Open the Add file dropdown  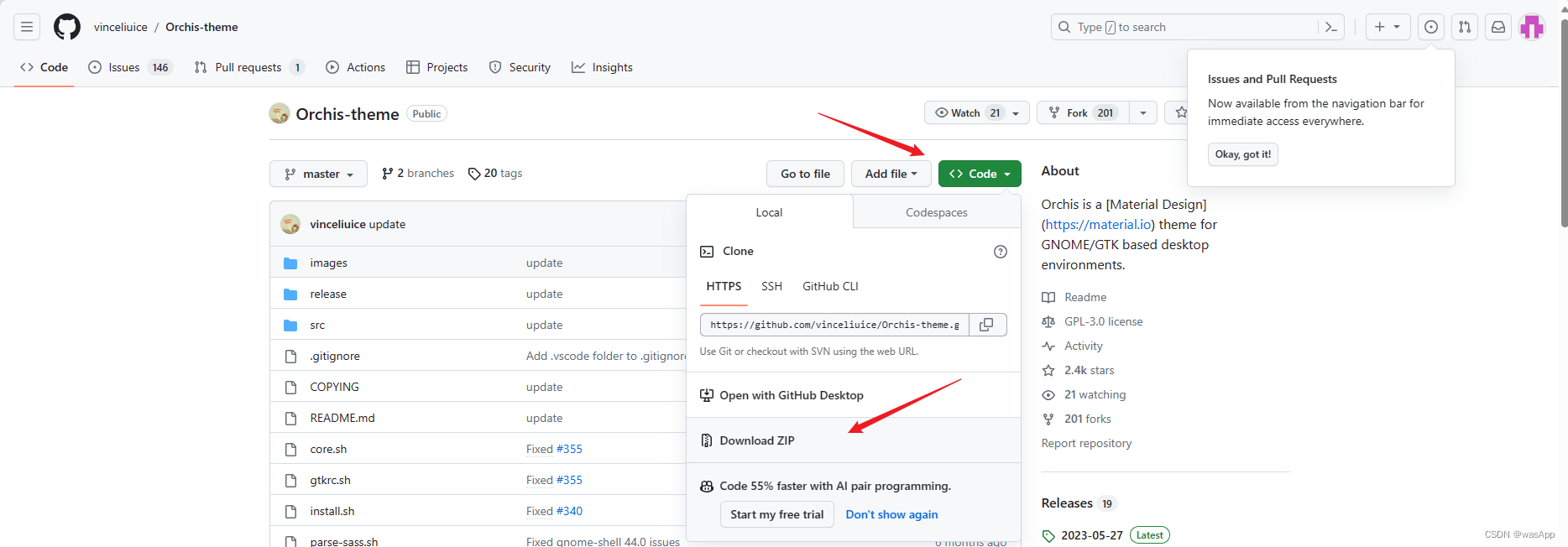(x=891, y=174)
